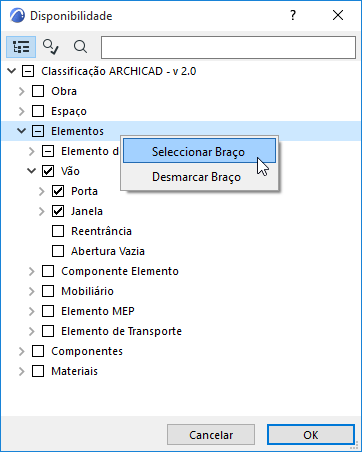Choose Desmarcar Braço from context menu
This screenshot has width=362, height=452.
pos(199,177)
